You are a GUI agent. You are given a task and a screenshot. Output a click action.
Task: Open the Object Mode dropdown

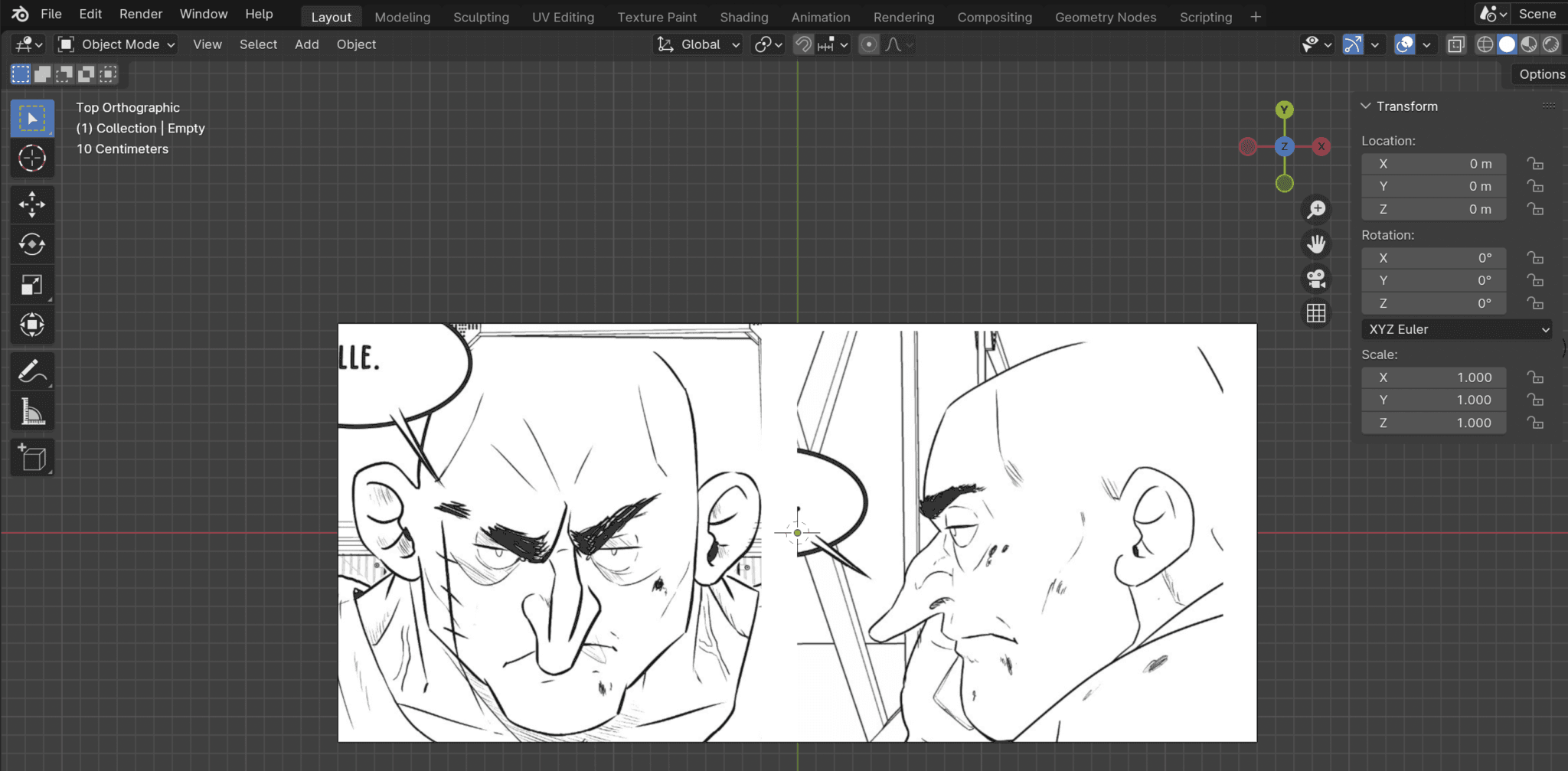[x=117, y=44]
